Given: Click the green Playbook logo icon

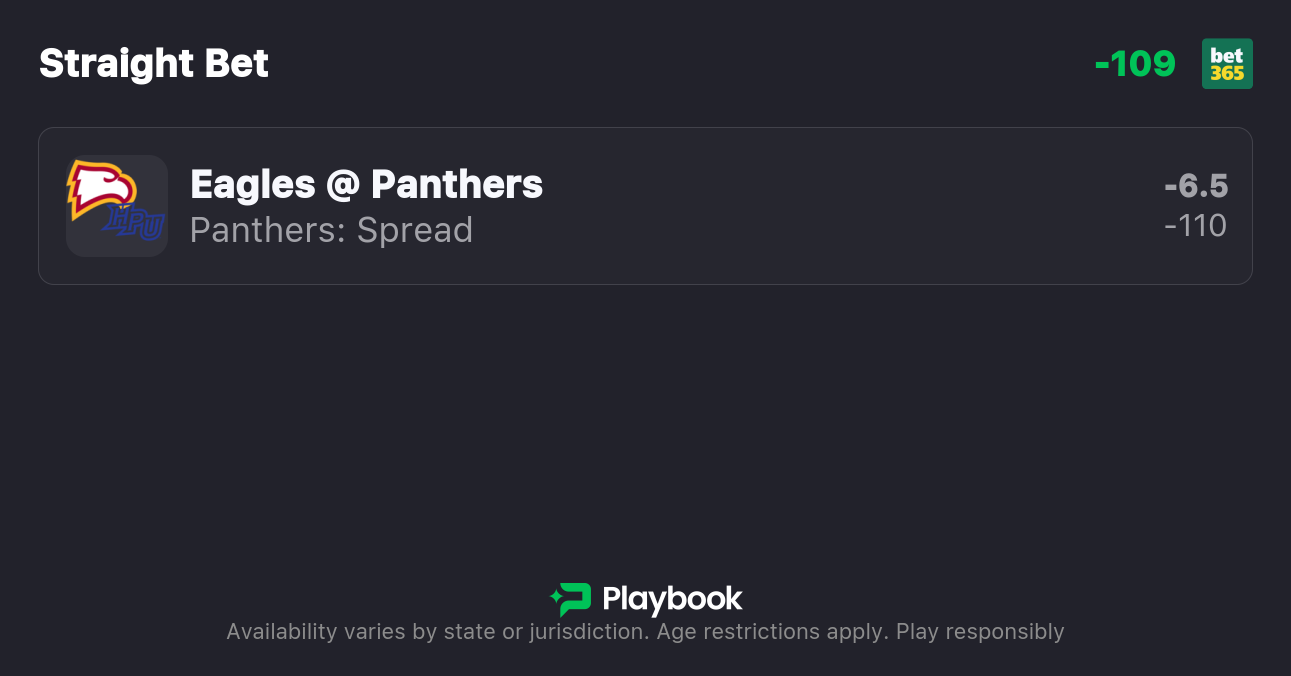Looking at the screenshot, I should tap(571, 599).
